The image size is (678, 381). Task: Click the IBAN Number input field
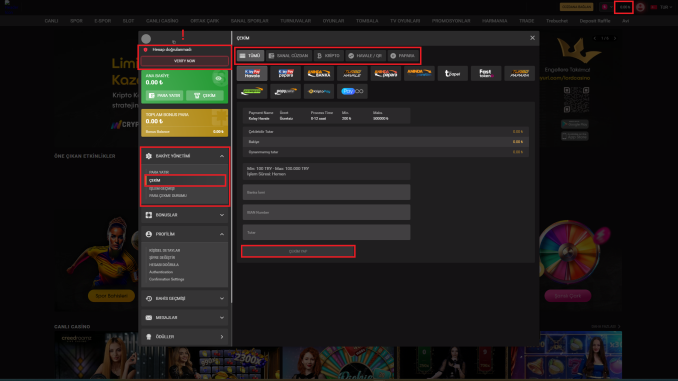(326, 212)
